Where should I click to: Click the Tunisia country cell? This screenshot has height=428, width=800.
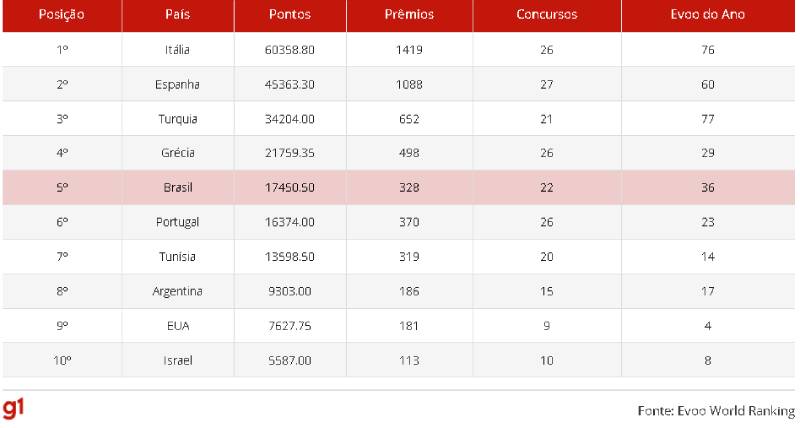pyautogui.click(x=178, y=257)
